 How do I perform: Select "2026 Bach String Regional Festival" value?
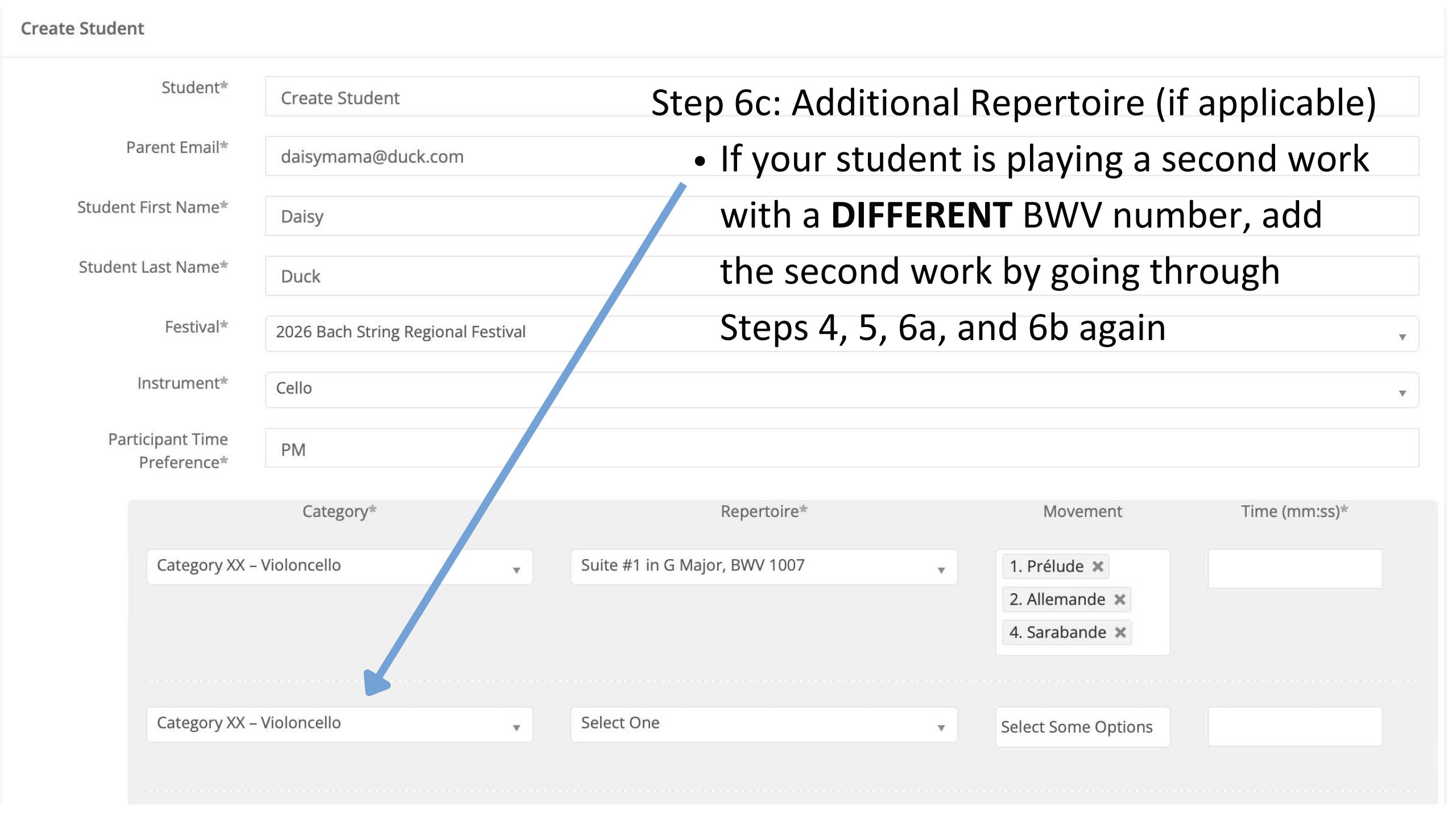click(401, 333)
